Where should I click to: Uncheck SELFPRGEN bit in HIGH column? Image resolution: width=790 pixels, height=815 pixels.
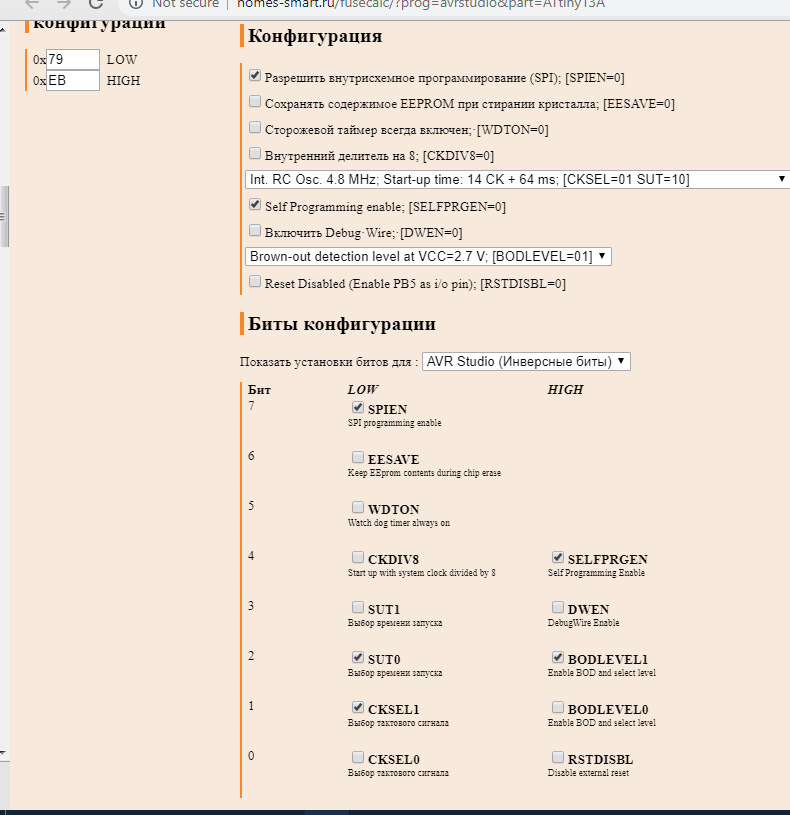(x=558, y=557)
